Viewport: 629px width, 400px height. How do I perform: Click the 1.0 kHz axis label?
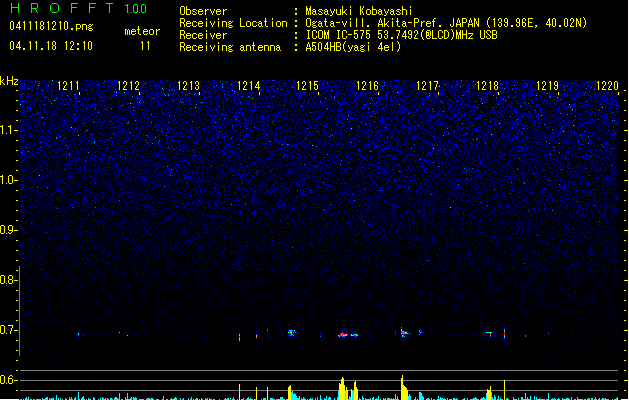[9, 180]
